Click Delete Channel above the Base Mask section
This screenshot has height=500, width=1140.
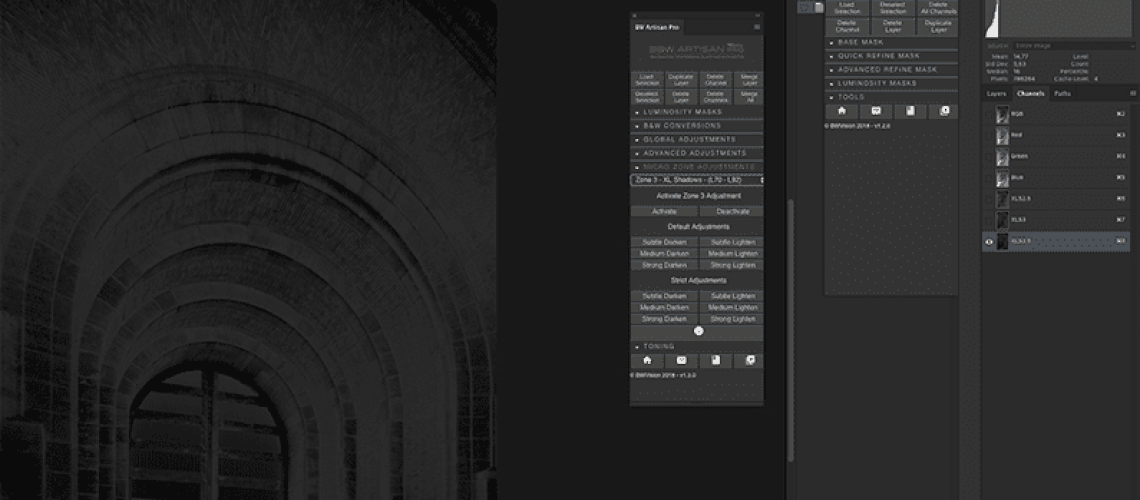pos(848,26)
